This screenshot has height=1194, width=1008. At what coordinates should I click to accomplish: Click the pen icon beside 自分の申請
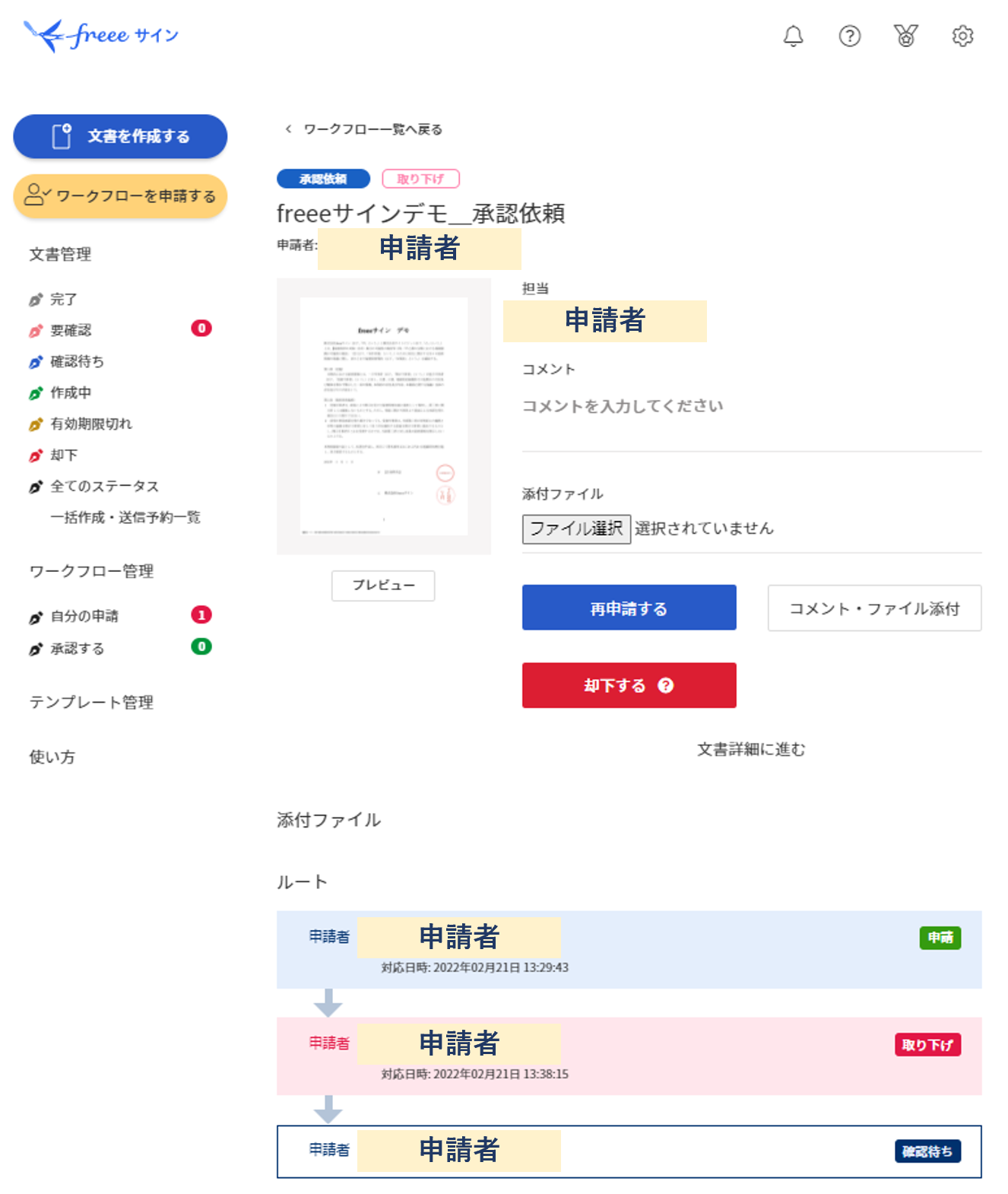coord(36,618)
